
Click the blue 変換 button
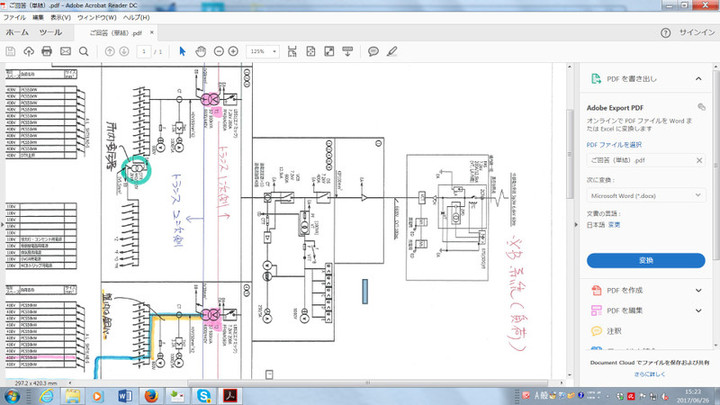(645, 260)
